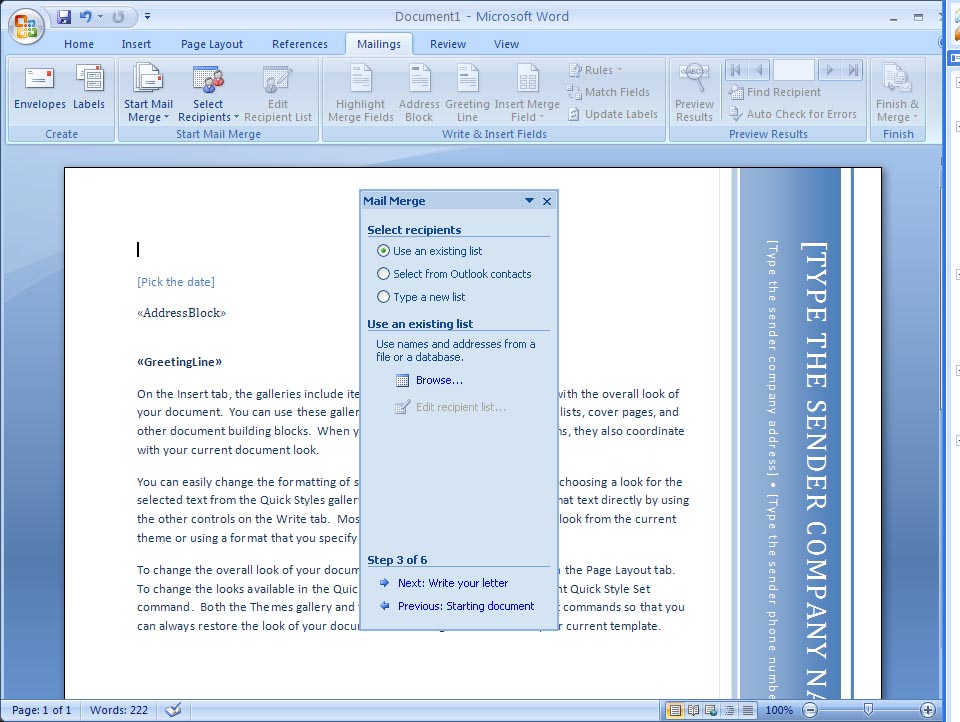Click the Preview Results icon
Screen dimensions: 960x722
(694, 78)
